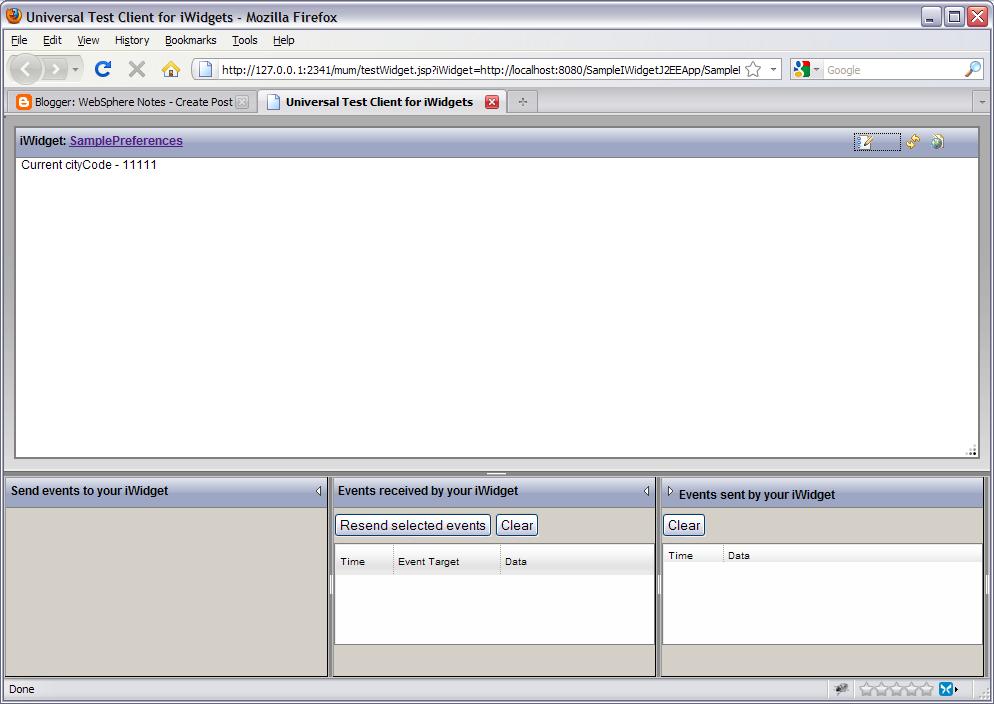The width and height of the screenshot is (994, 704).
Task: Click the Google search input field
Action: tap(893, 70)
